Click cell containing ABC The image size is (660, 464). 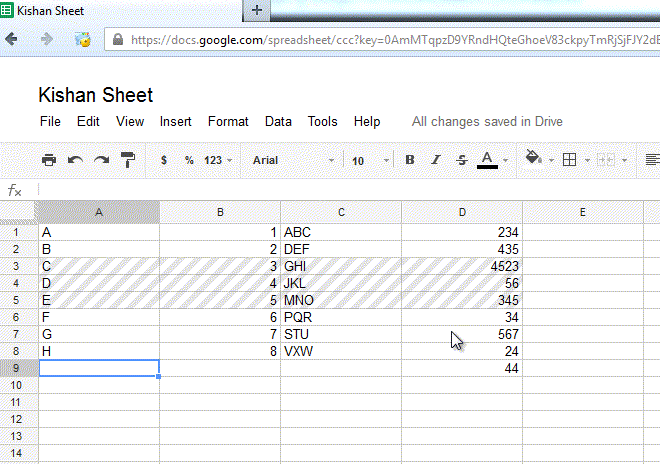click(341, 232)
